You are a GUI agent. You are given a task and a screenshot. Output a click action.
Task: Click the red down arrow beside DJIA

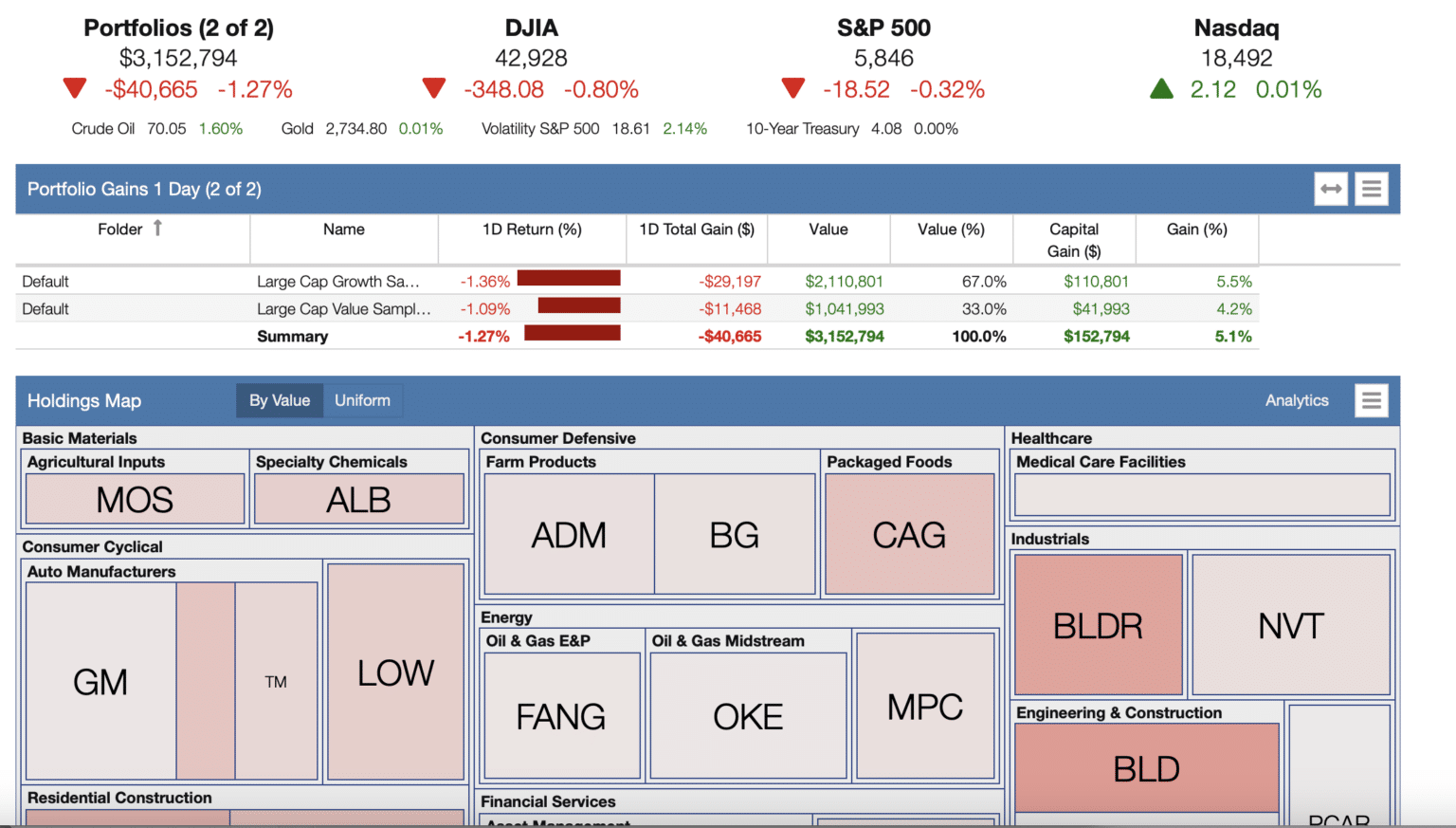coord(433,87)
